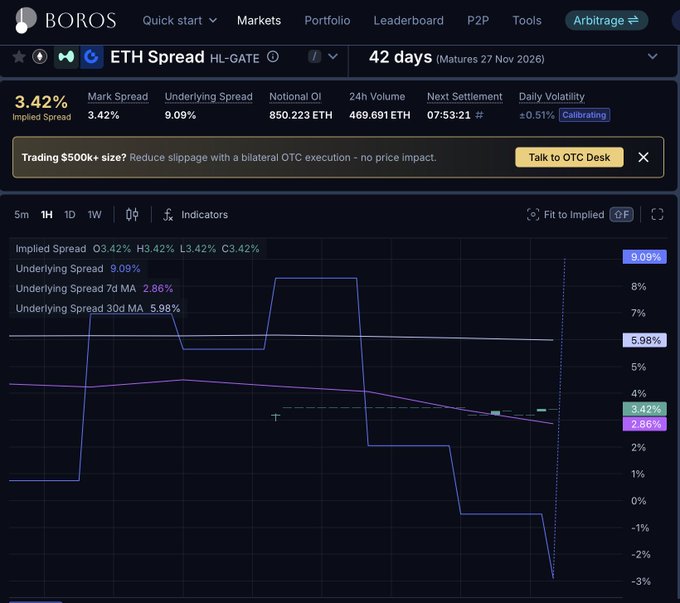
Task: Click the 3.42% Implied Spread headline value
Action: [41, 102]
